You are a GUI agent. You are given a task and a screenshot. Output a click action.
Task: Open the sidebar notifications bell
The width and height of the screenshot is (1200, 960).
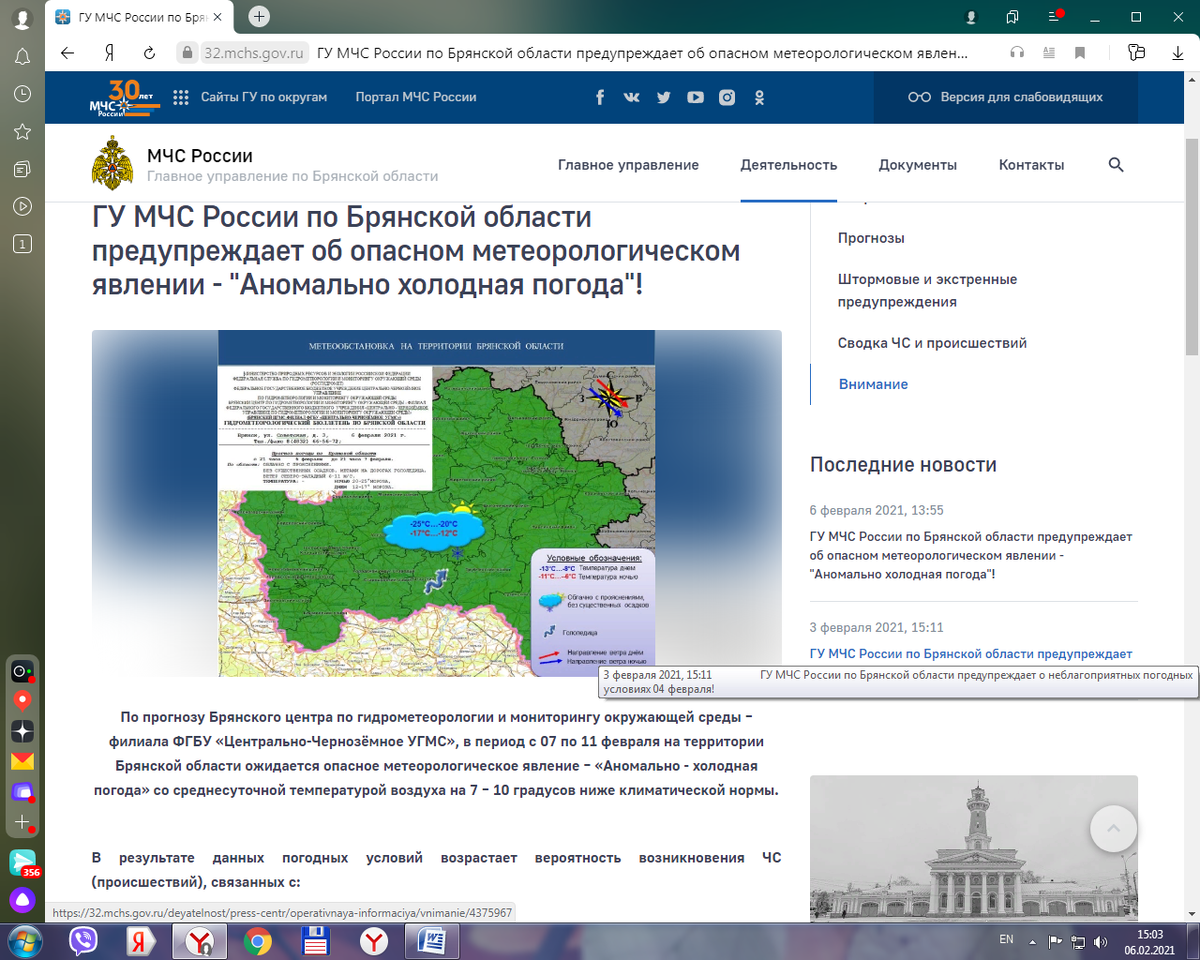pos(22,56)
